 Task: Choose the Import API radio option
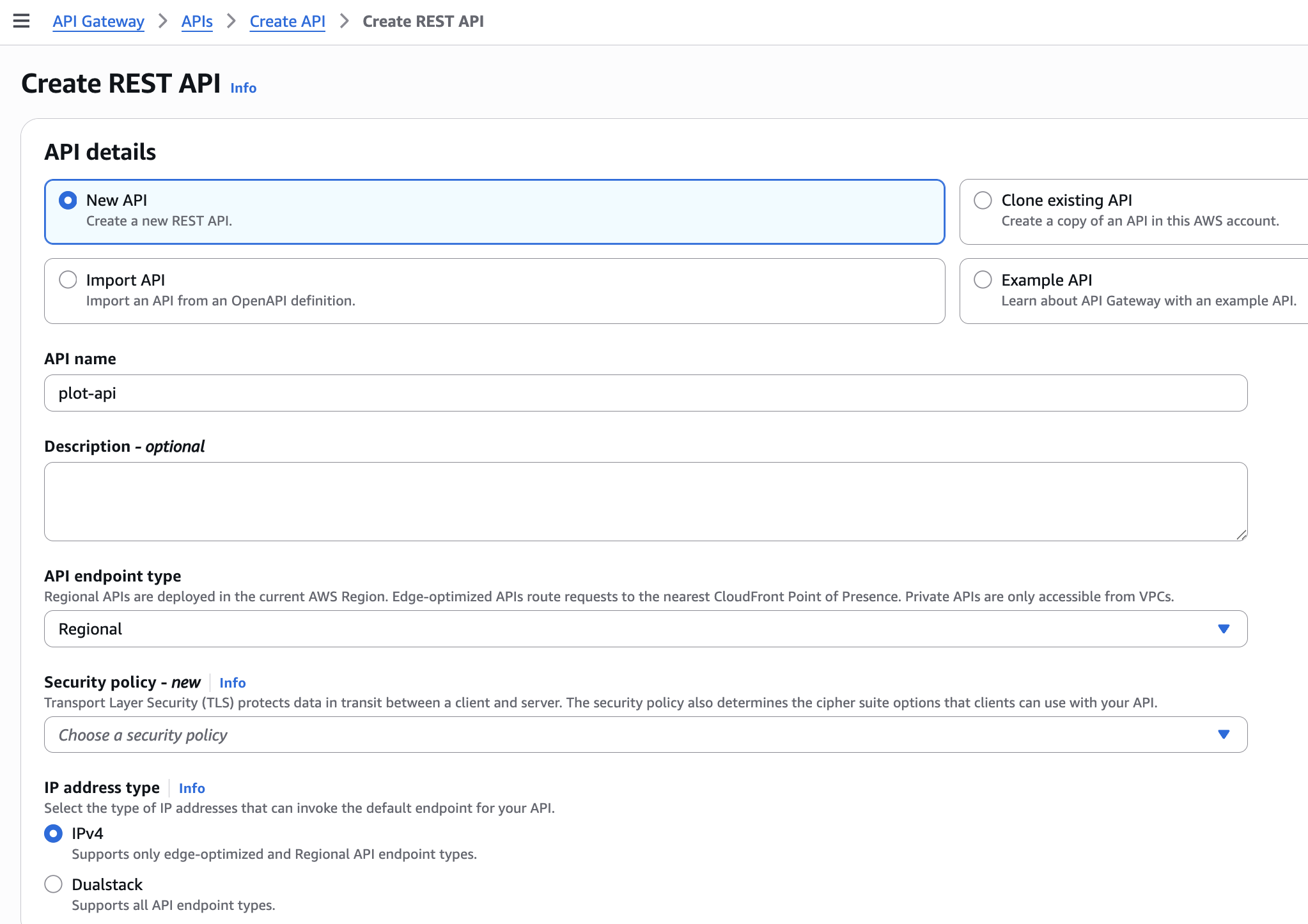(68, 280)
